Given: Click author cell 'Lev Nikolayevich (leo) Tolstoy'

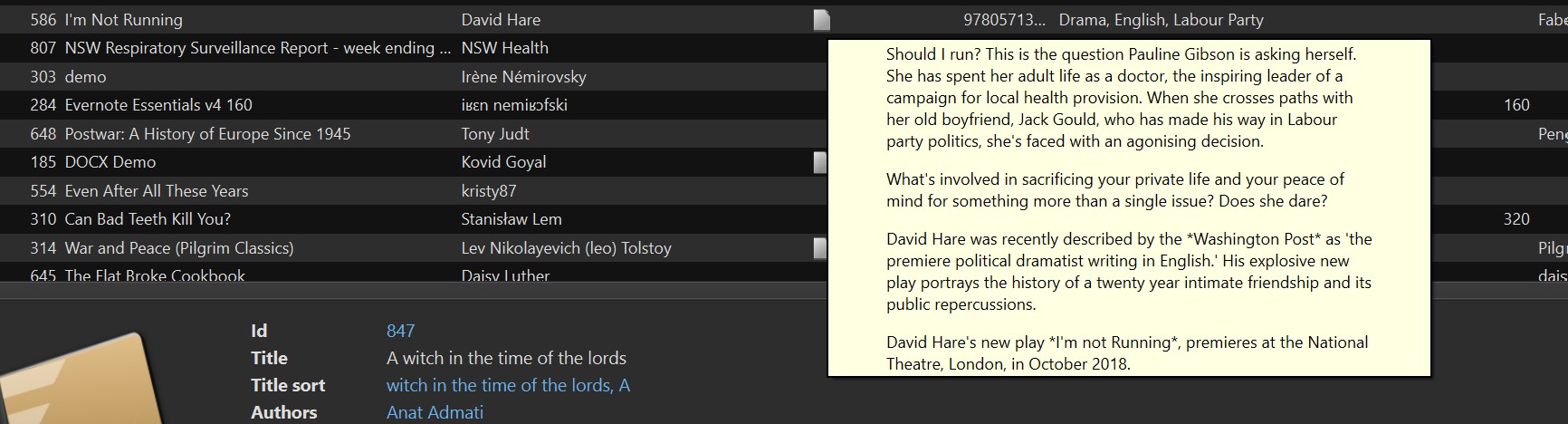Looking at the screenshot, I should 566,247.
